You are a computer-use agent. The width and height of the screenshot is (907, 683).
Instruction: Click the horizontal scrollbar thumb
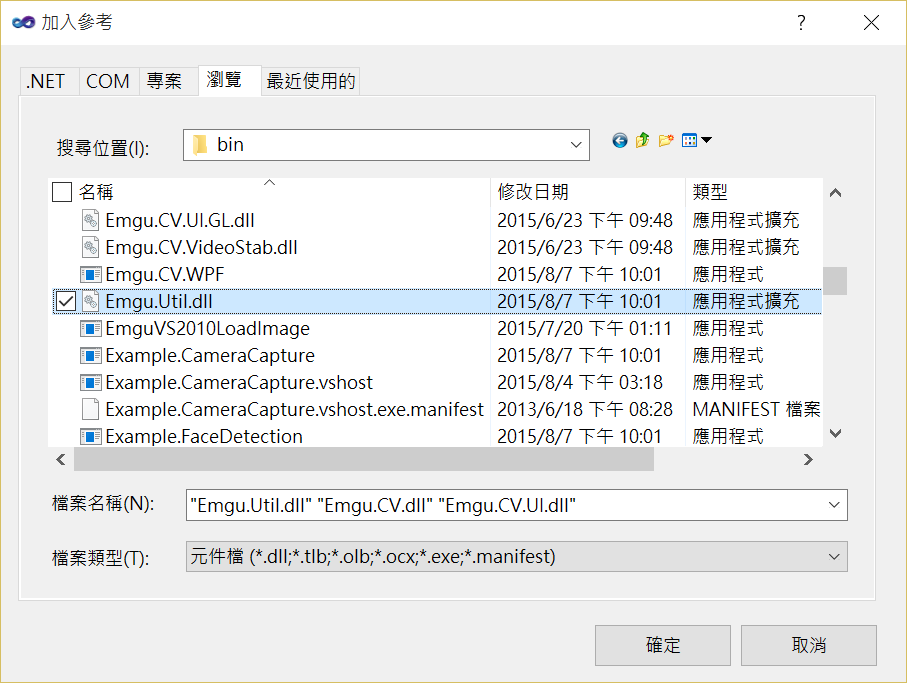364,460
